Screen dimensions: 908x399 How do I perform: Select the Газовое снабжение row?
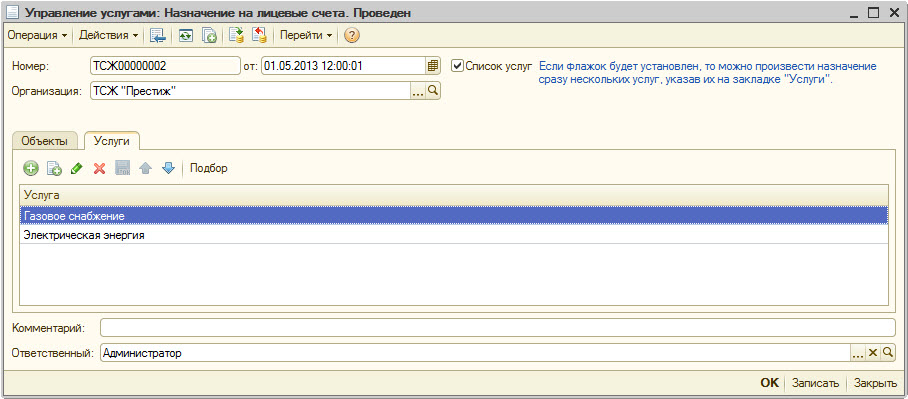tap(454, 216)
